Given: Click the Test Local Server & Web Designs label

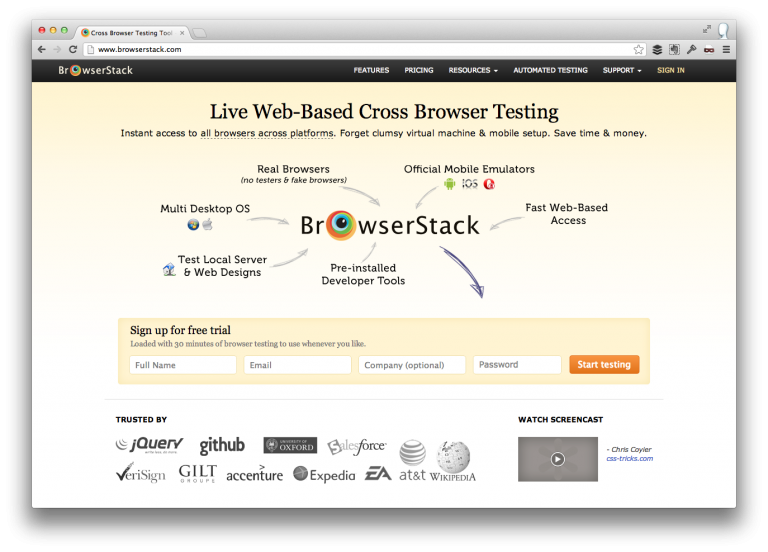Looking at the screenshot, I should tap(222, 266).
